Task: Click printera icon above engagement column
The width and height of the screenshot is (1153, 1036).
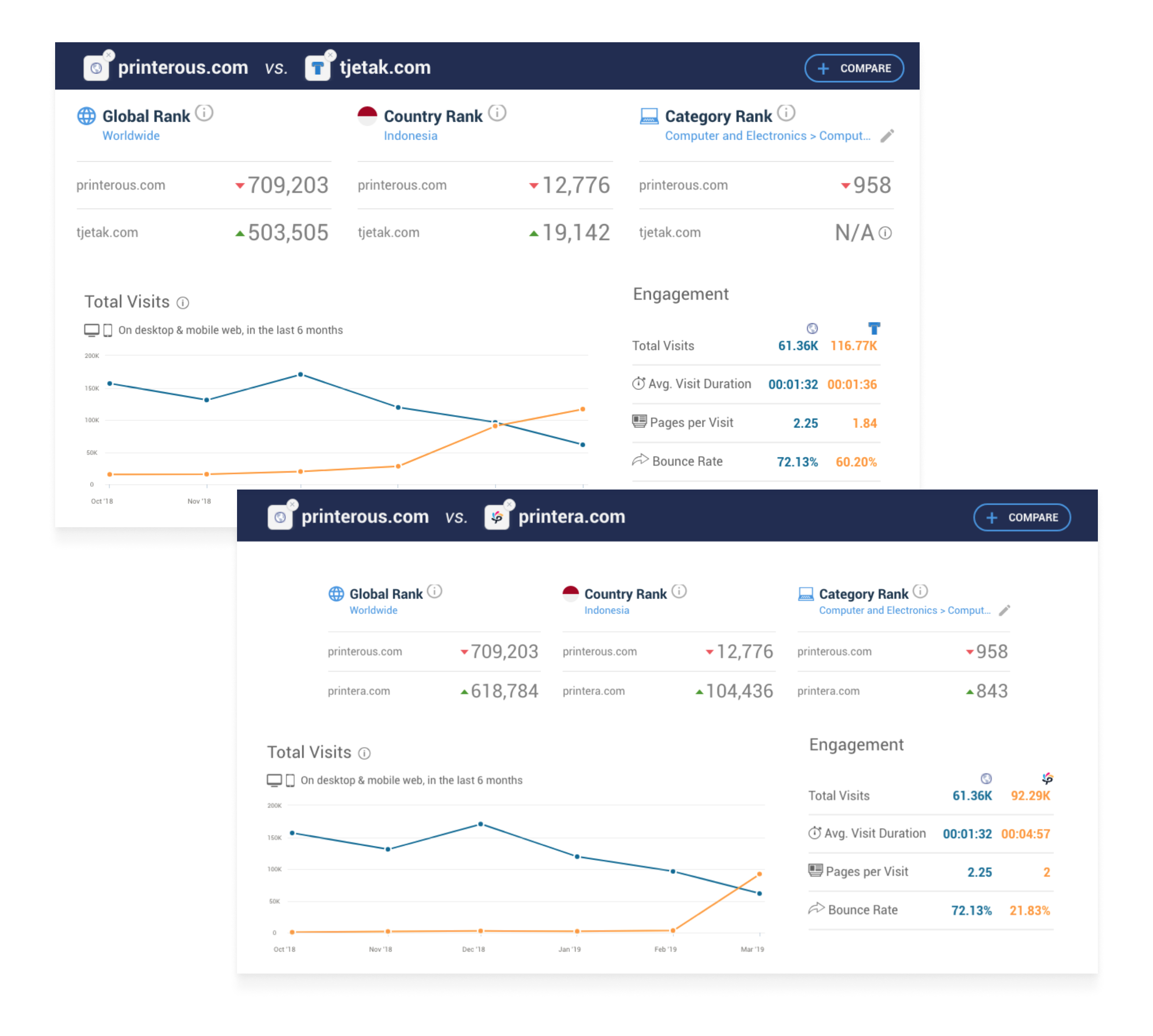Action: tap(1047, 778)
